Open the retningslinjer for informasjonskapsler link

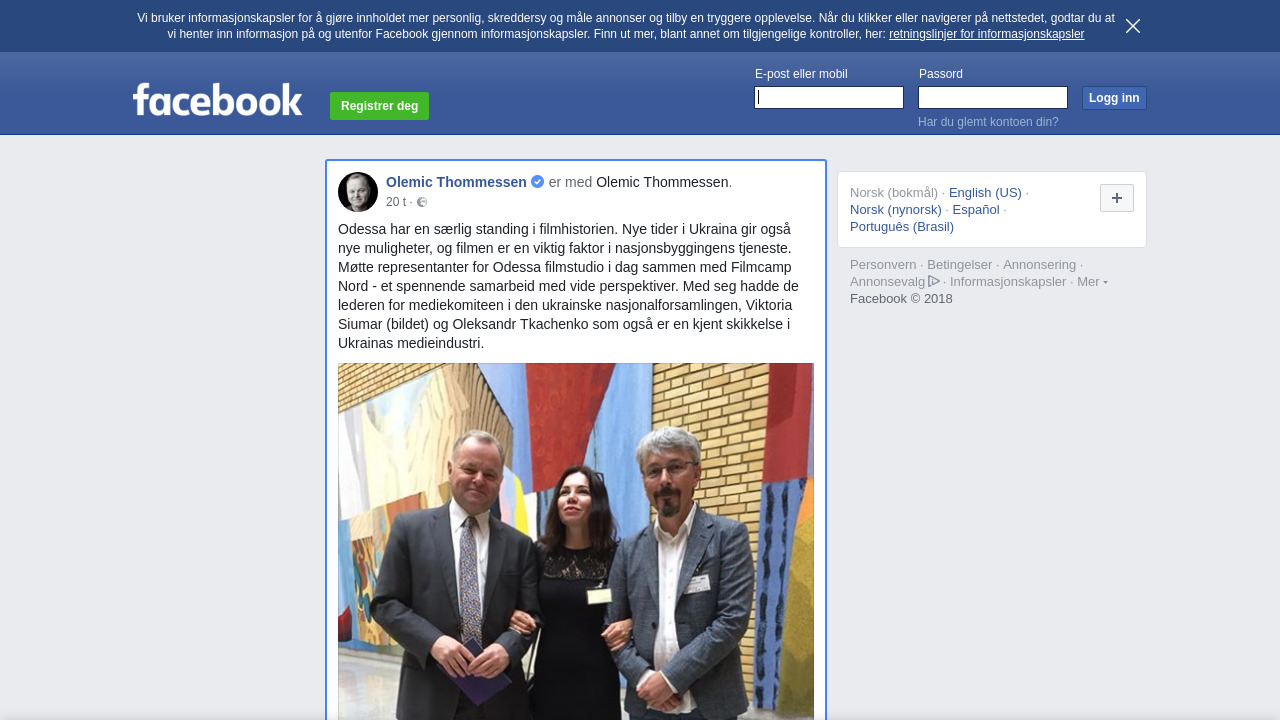(986, 34)
